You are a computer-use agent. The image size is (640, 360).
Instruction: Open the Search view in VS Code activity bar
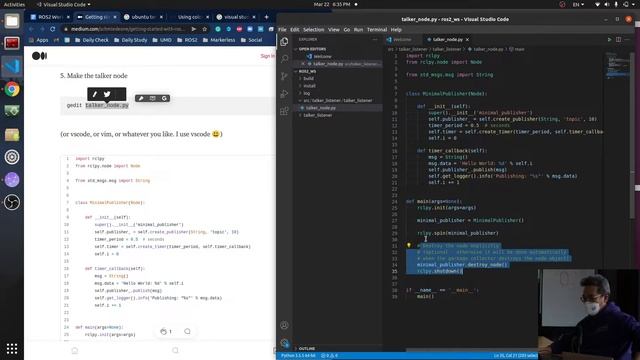(x=284, y=59)
